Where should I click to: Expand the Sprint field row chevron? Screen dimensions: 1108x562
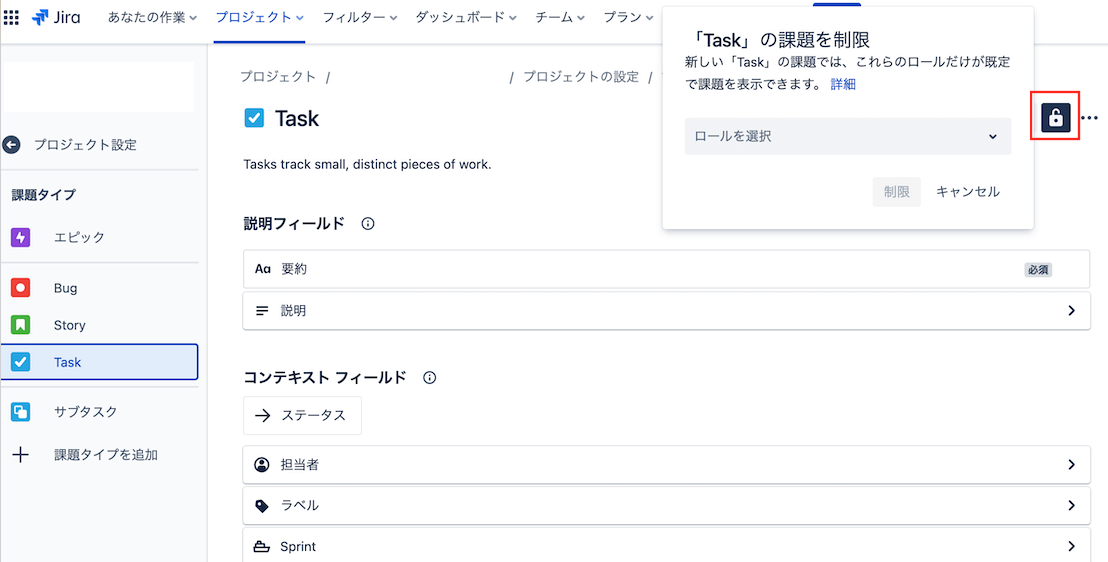[1071, 546]
